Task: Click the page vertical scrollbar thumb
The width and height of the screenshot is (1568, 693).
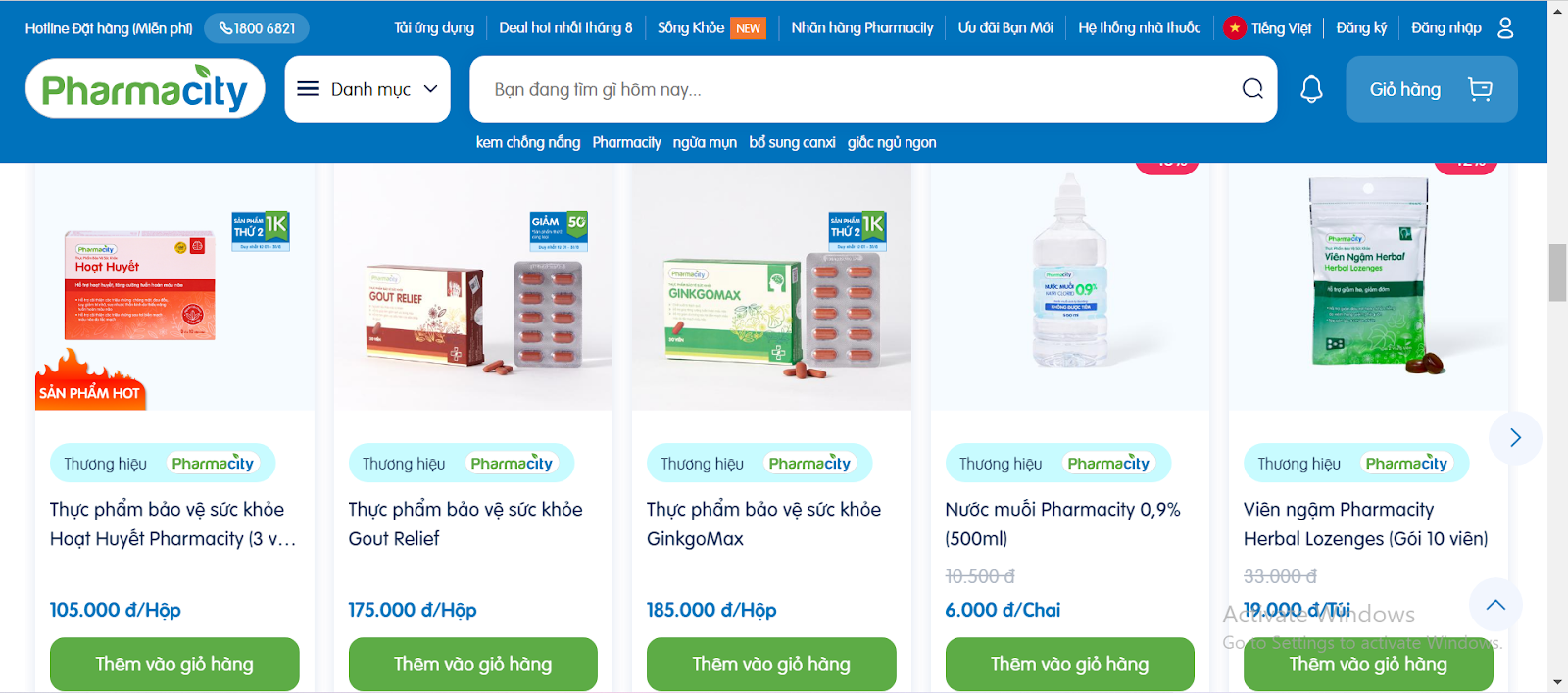Action: 1557,273
